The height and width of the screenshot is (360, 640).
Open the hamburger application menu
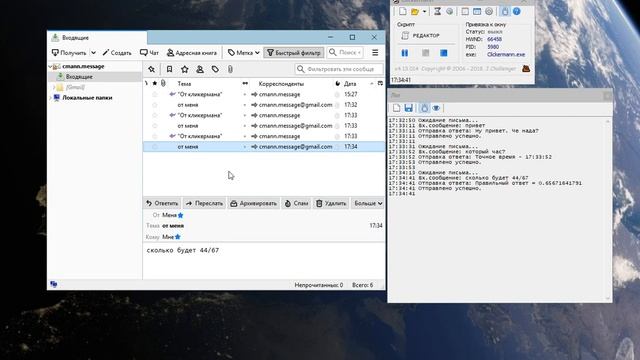pos(375,53)
